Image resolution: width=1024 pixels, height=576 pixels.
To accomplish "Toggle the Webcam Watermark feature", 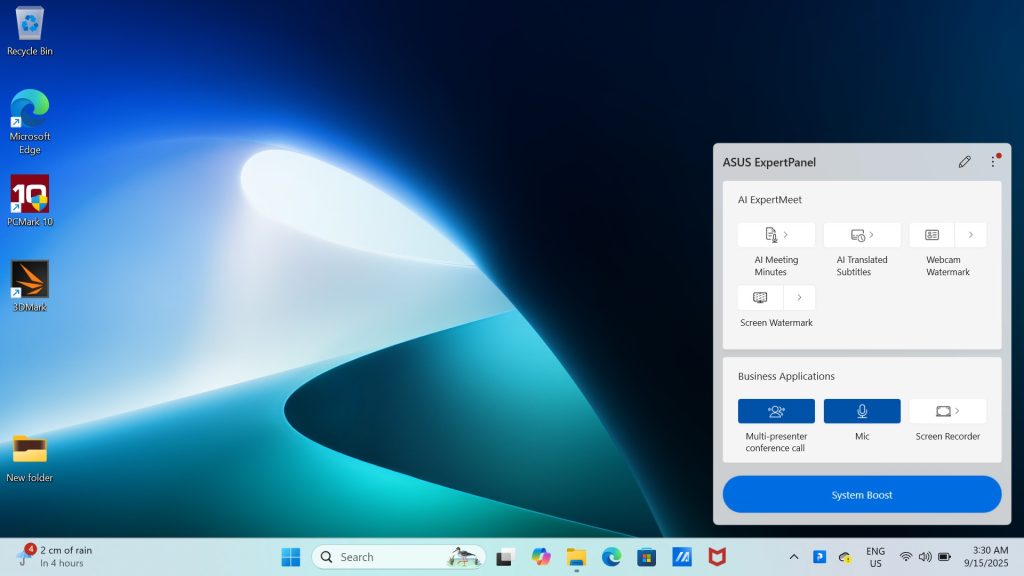I will [932, 235].
